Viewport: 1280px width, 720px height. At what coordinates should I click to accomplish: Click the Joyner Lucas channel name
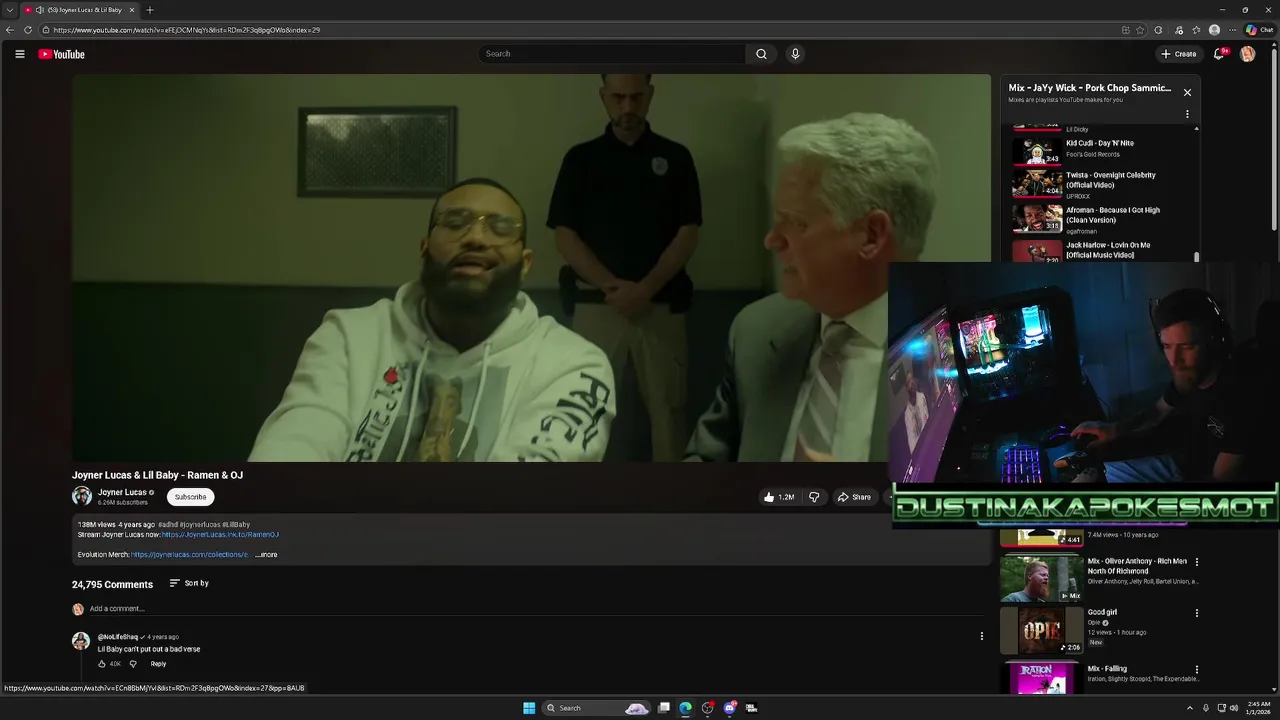point(122,492)
